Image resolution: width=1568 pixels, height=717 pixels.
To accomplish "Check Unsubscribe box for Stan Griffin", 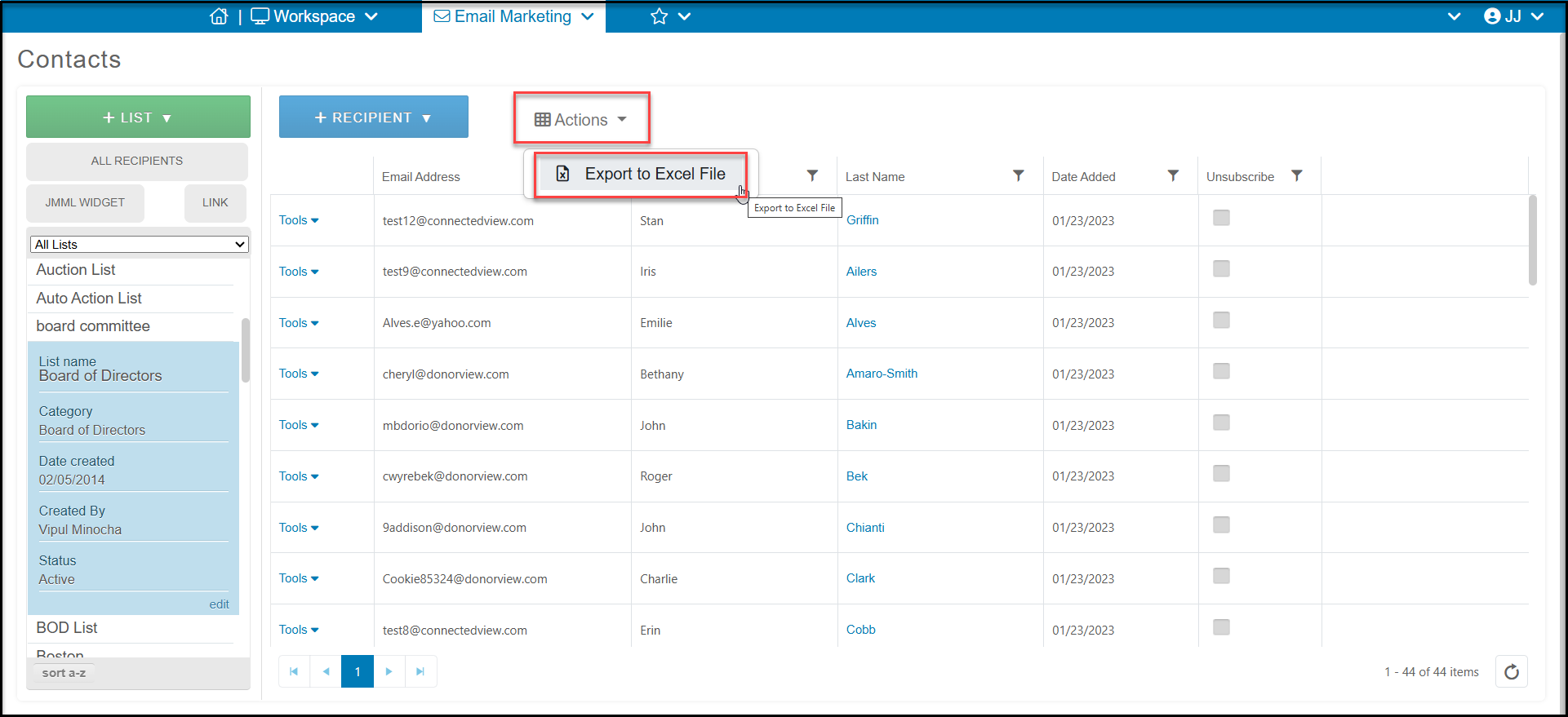I will tap(1221, 218).
